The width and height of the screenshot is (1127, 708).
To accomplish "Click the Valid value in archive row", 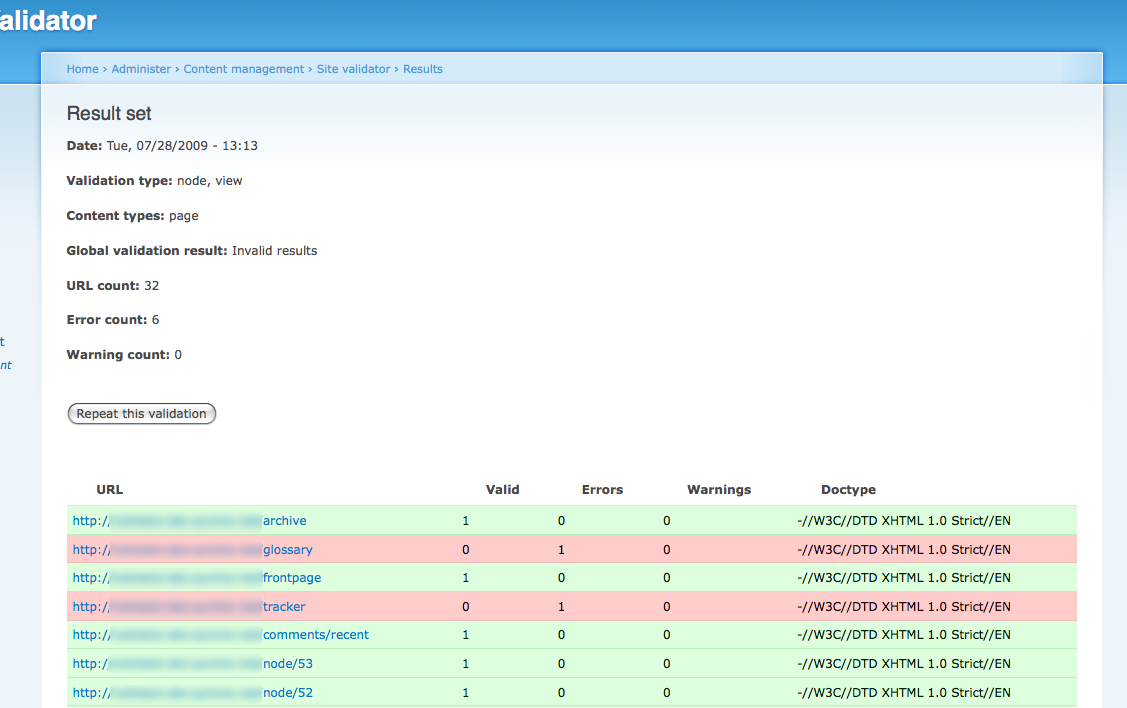I will pyautogui.click(x=466, y=520).
